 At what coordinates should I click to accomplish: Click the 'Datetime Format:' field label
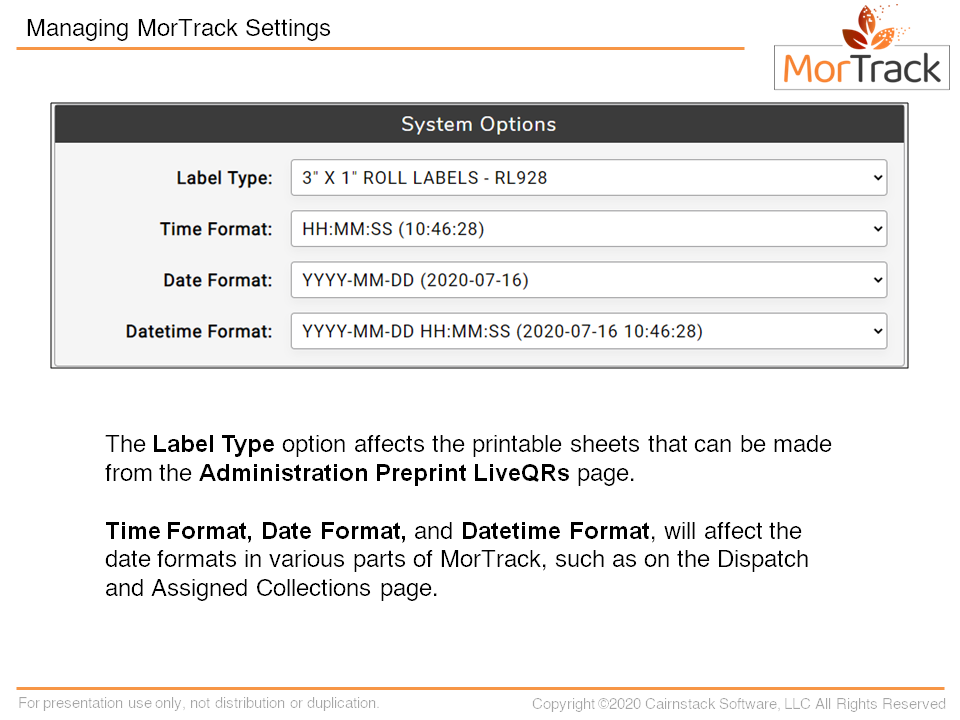pos(199,331)
